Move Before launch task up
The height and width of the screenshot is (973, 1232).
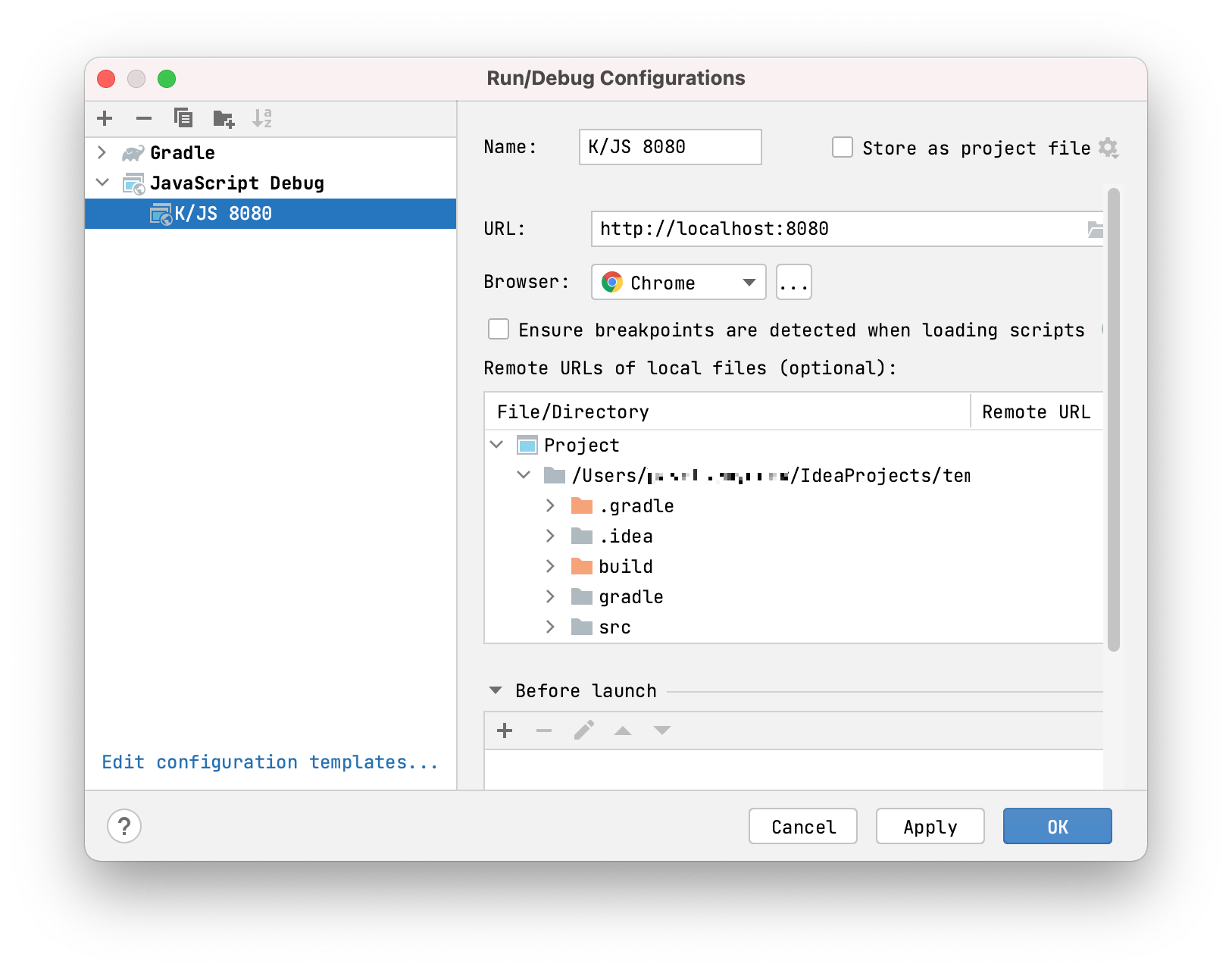(623, 731)
